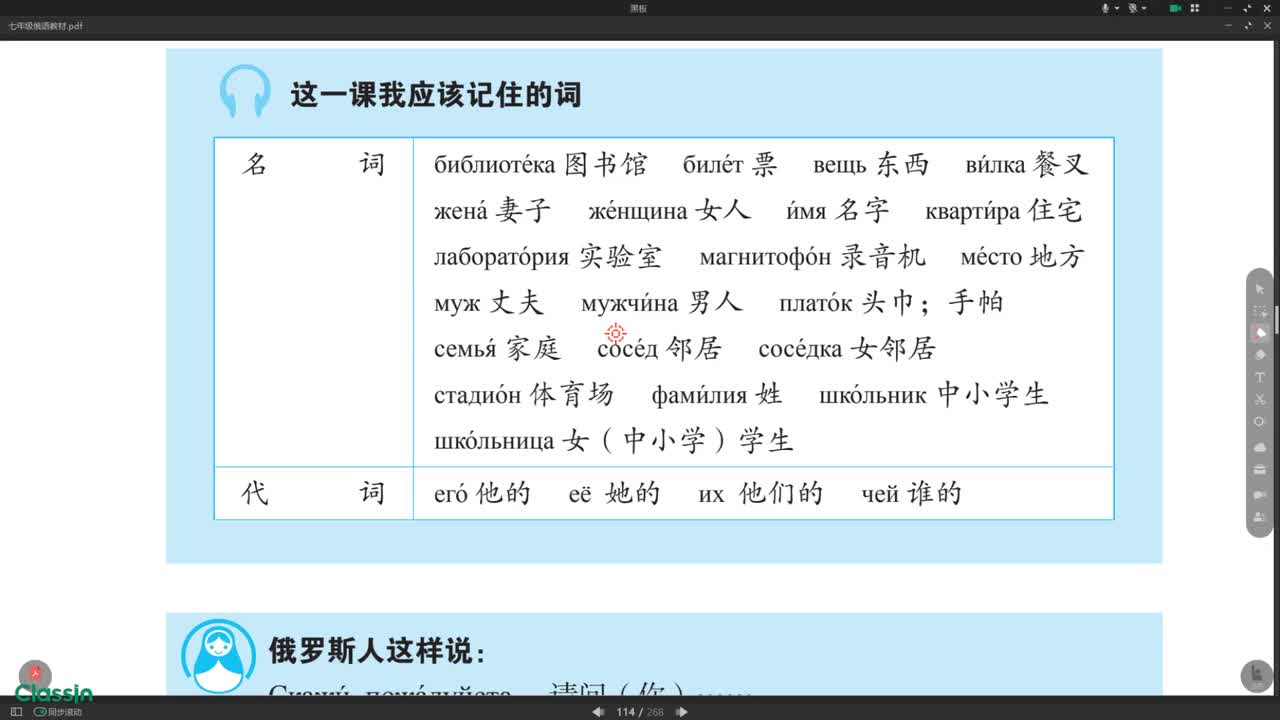Image resolution: width=1280 pixels, height=720 pixels.
Task: Click the word жéнщина 女人
Action: [669, 211]
